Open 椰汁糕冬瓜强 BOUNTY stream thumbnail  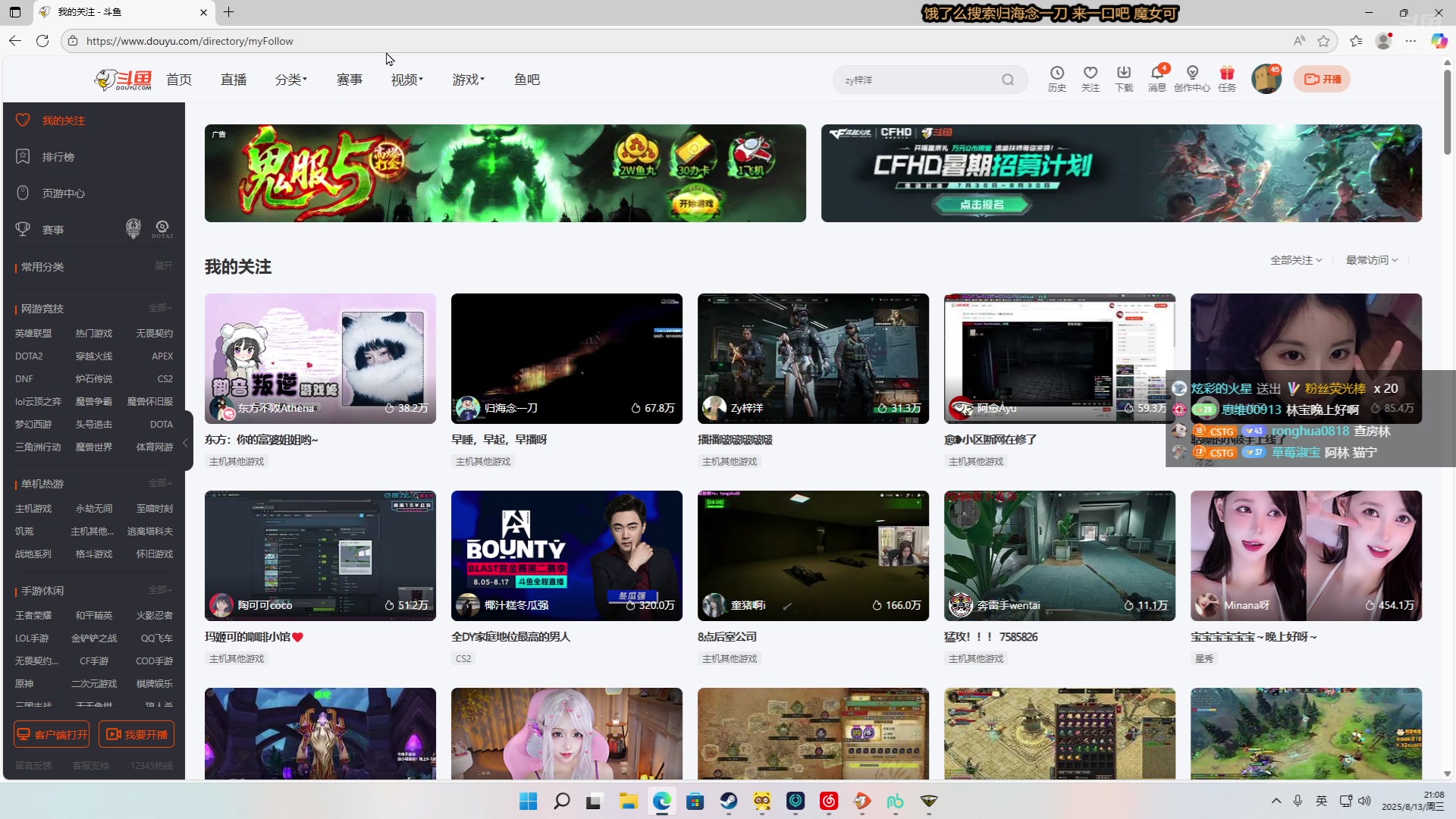[x=566, y=556]
